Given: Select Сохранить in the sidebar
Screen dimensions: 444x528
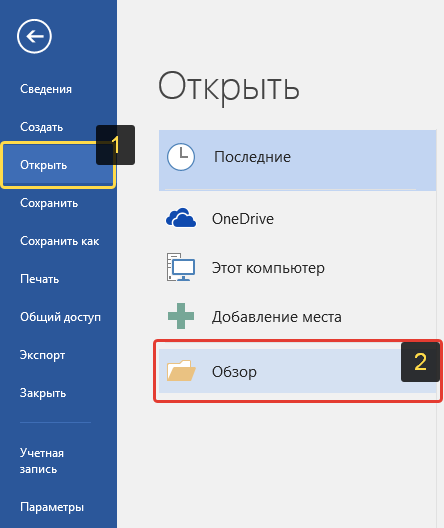Looking at the screenshot, I should tap(49, 203).
